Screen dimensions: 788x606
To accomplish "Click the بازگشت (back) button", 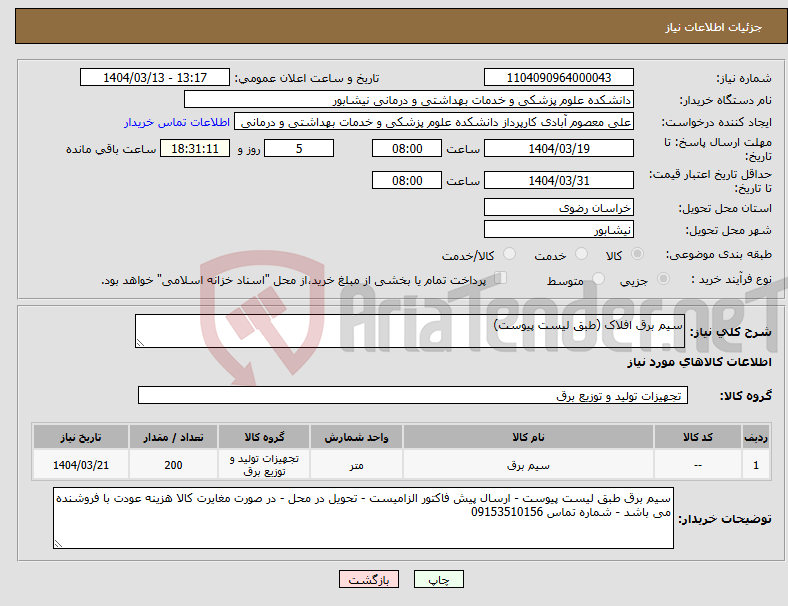I will (x=369, y=579).
